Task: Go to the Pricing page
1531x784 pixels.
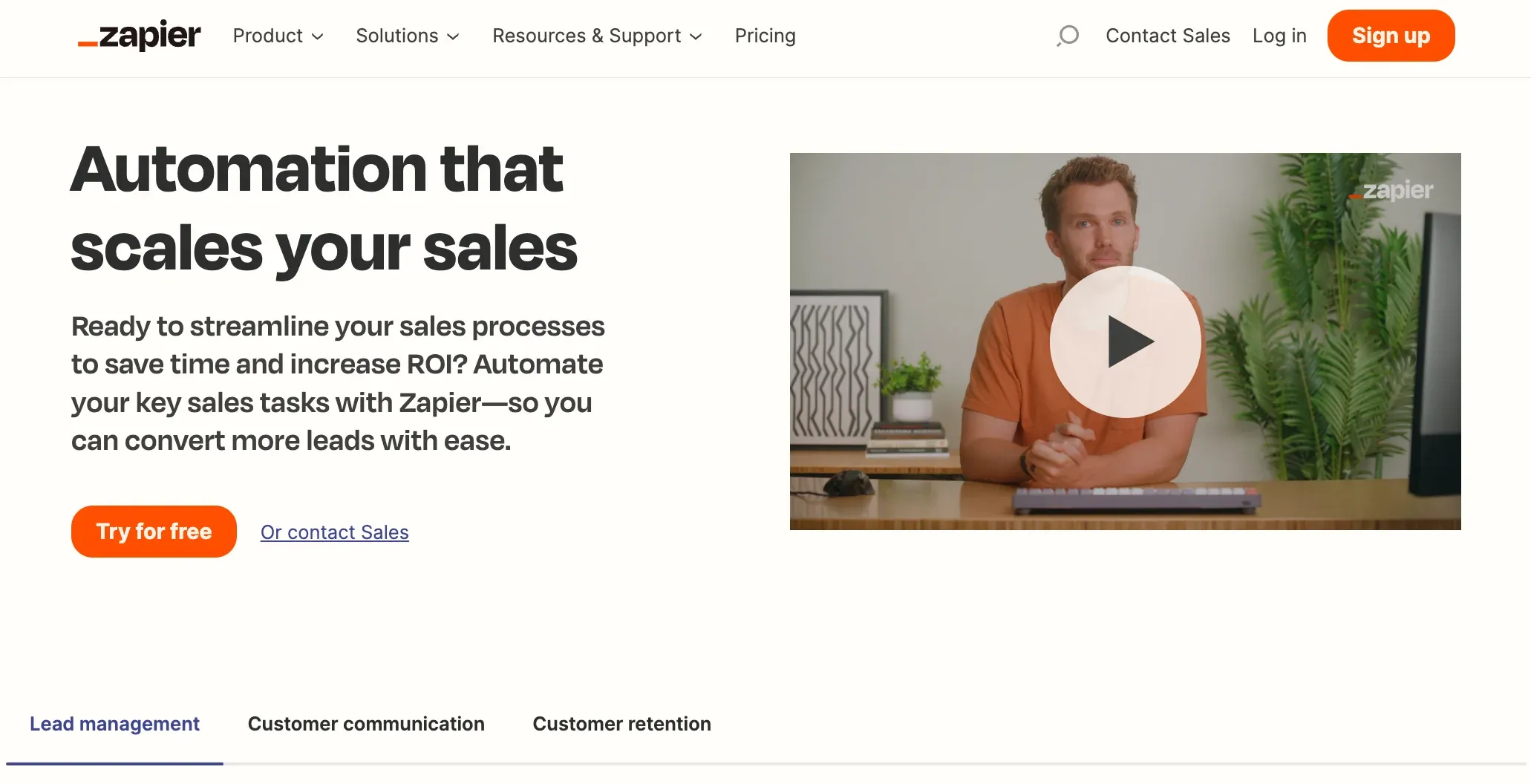Action: click(765, 36)
